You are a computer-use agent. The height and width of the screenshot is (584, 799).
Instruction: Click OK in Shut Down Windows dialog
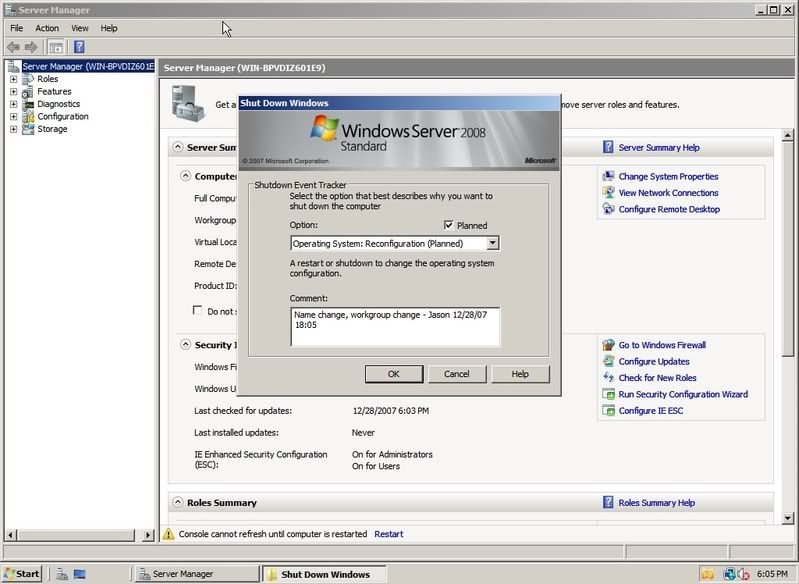pos(394,374)
